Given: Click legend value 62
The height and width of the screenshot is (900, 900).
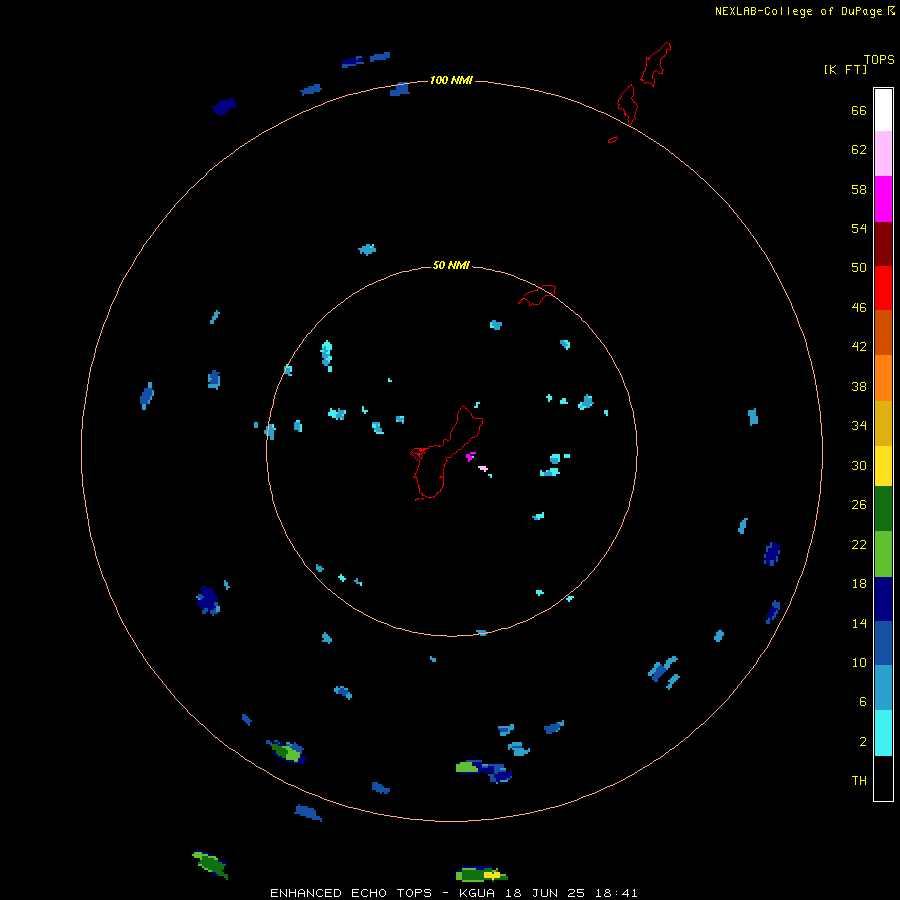Looking at the screenshot, I should pyautogui.click(x=859, y=150).
